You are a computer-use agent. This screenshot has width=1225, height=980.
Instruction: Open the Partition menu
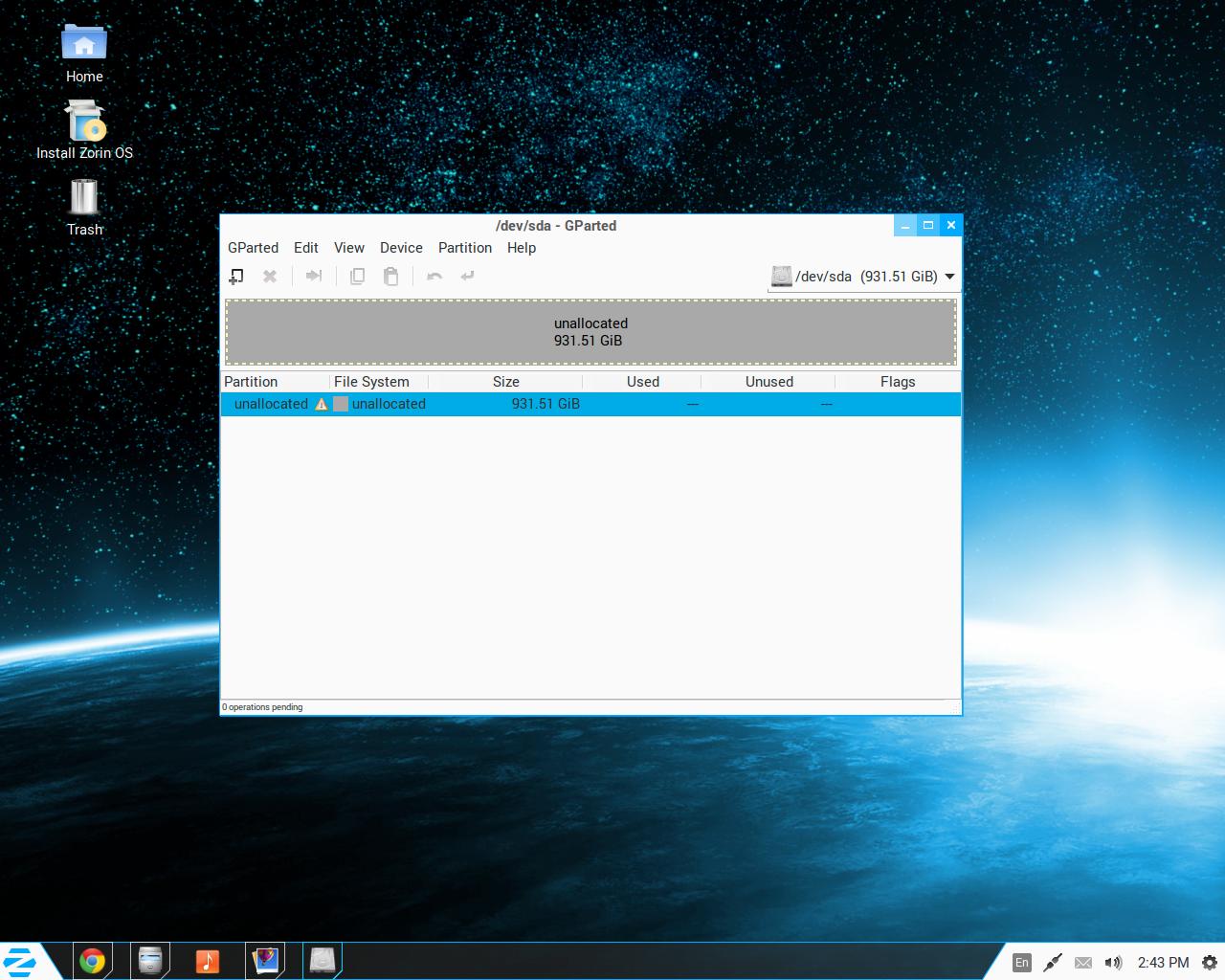click(464, 248)
